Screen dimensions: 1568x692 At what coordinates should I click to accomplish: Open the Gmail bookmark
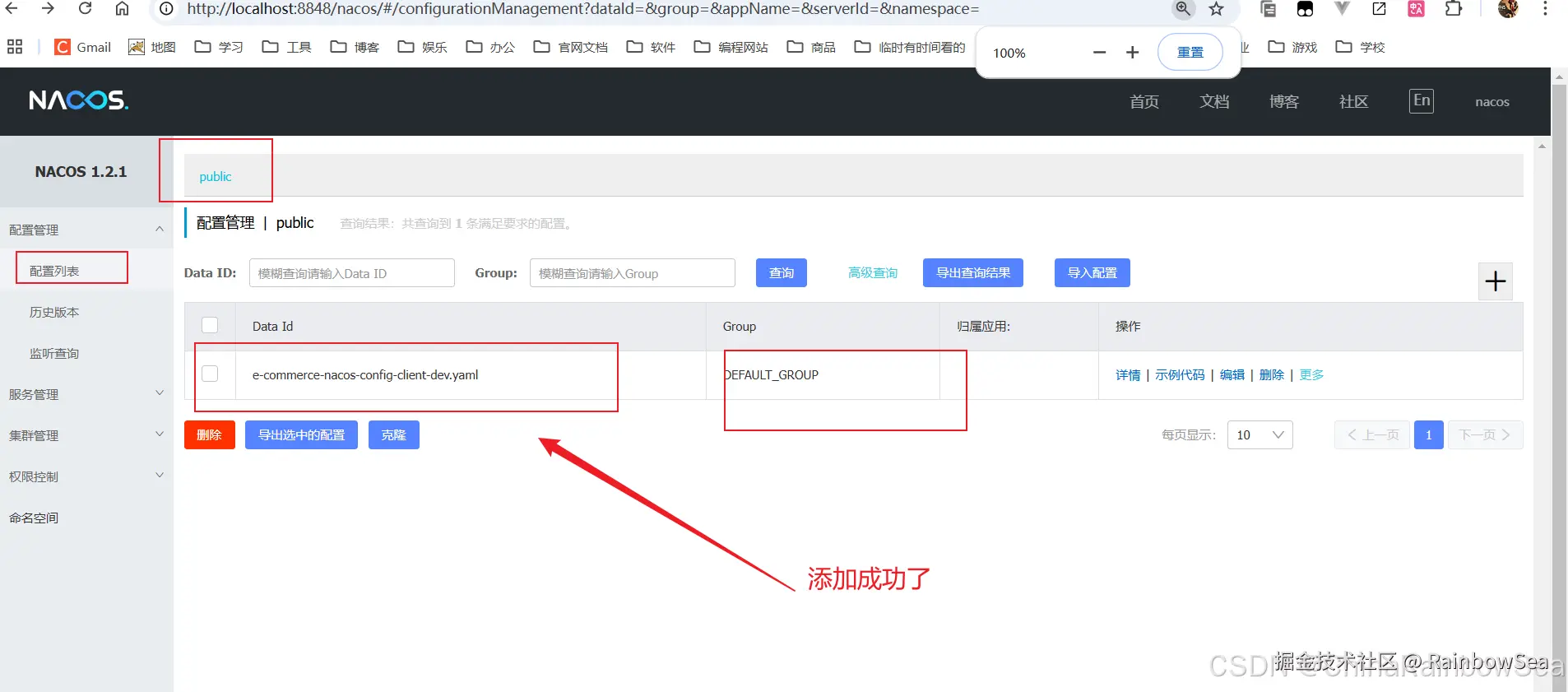point(82,47)
